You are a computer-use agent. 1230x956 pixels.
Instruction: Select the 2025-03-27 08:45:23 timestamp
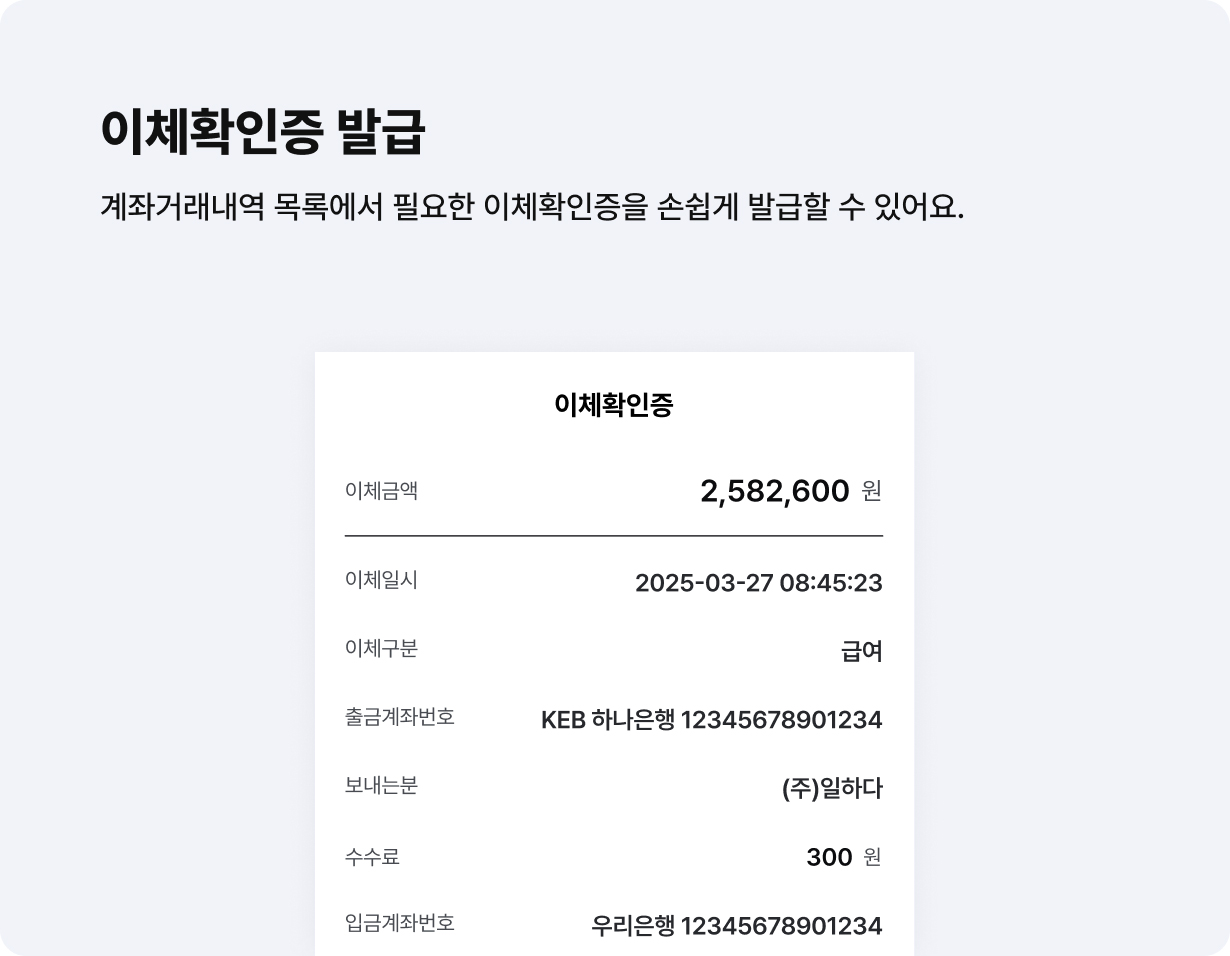[758, 583]
